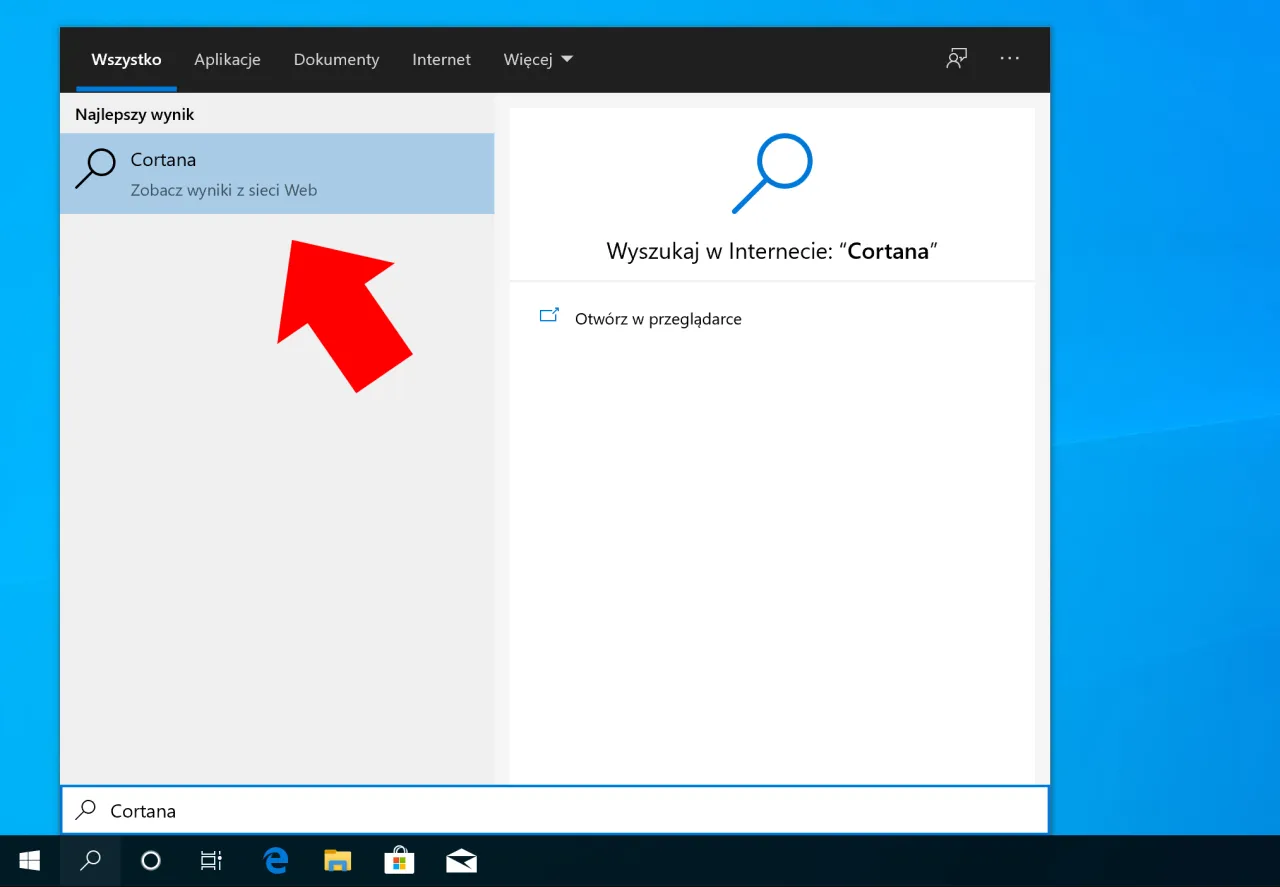The image size is (1280, 887).
Task: Click the feedback icon in search header
Action: click(x=957, y=59)
